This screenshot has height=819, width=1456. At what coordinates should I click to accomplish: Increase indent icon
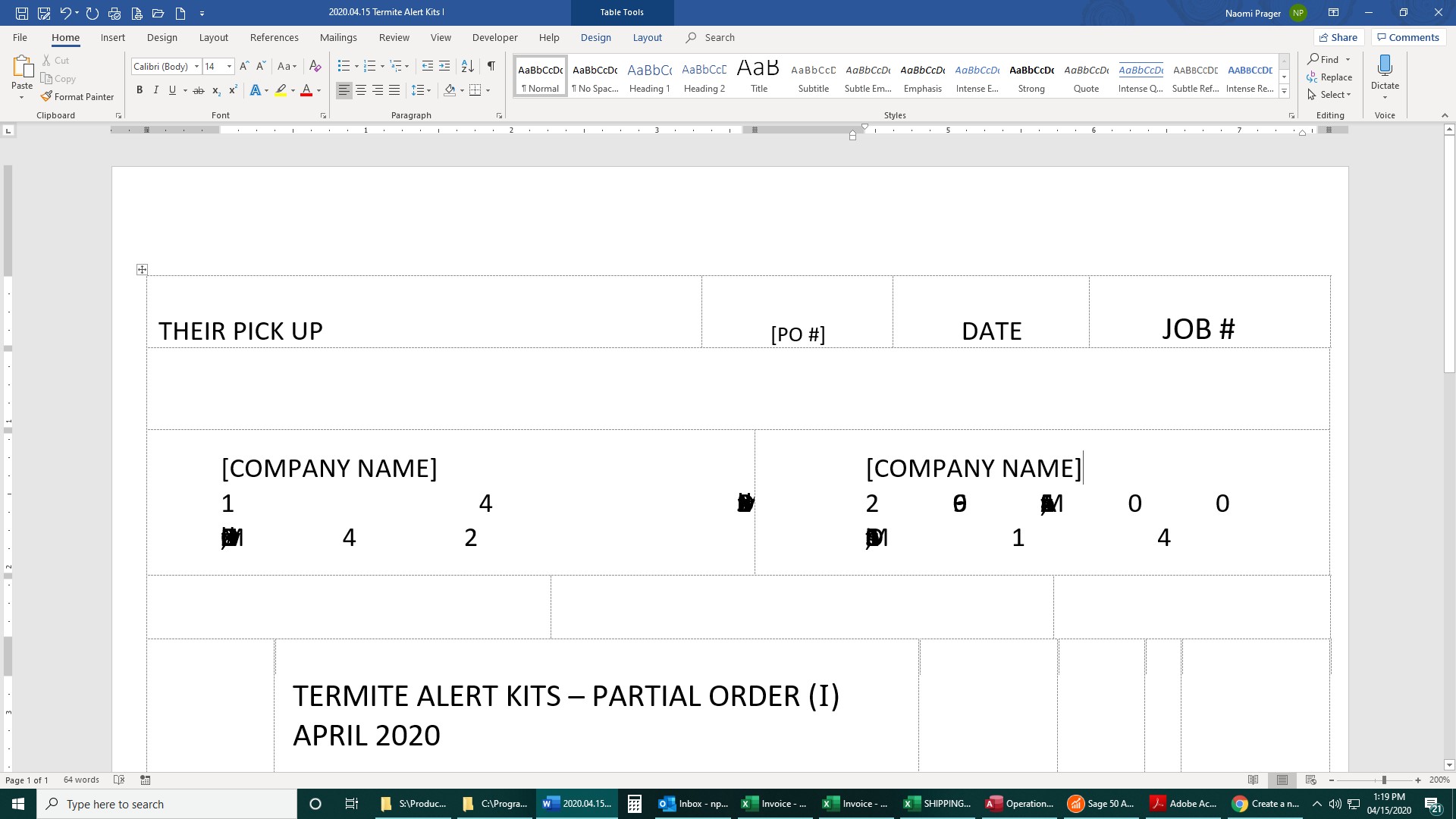pyautogui.click(x=444, y=67)
